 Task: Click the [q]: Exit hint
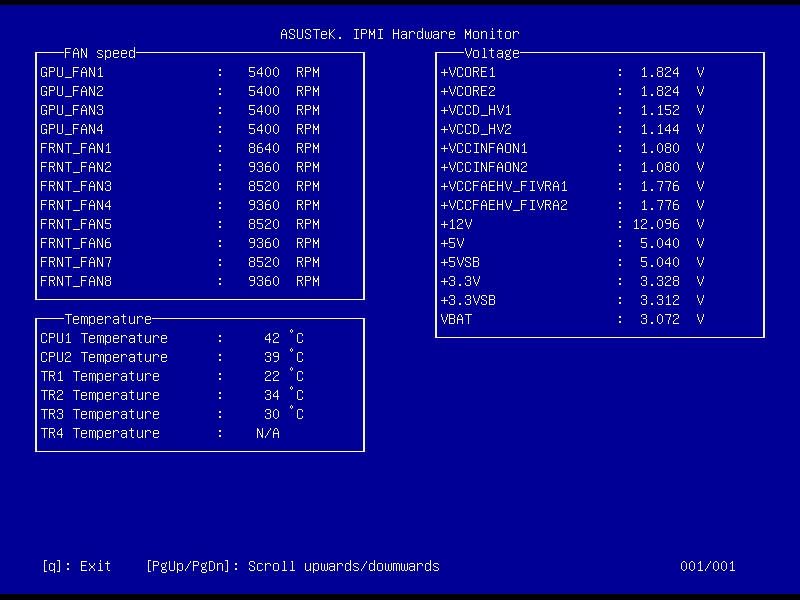(77, 566)
